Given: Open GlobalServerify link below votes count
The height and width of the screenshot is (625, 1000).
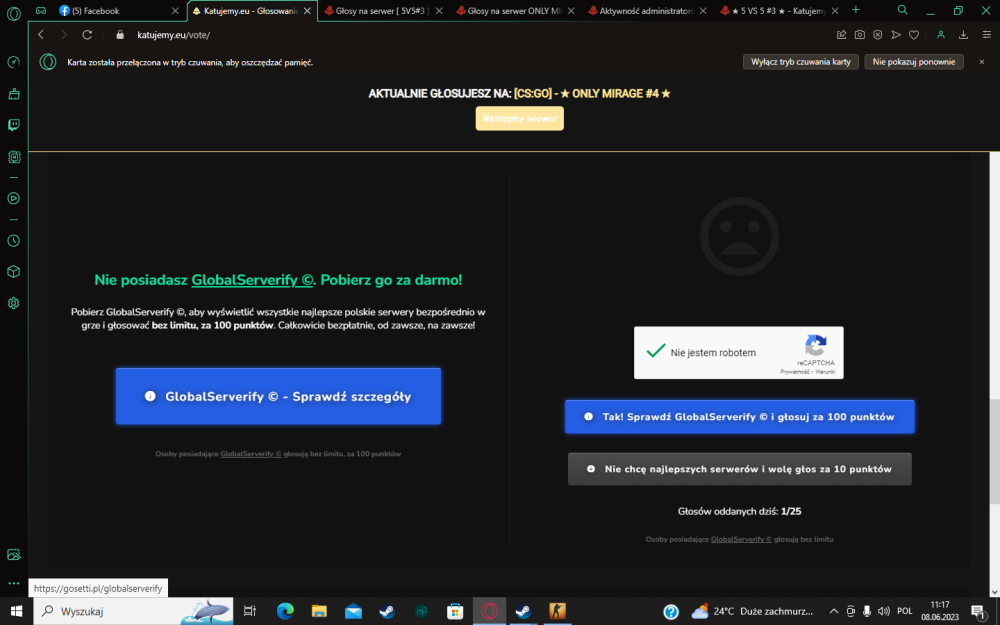Looking at the screenshot, I should (x=741, y=539).
